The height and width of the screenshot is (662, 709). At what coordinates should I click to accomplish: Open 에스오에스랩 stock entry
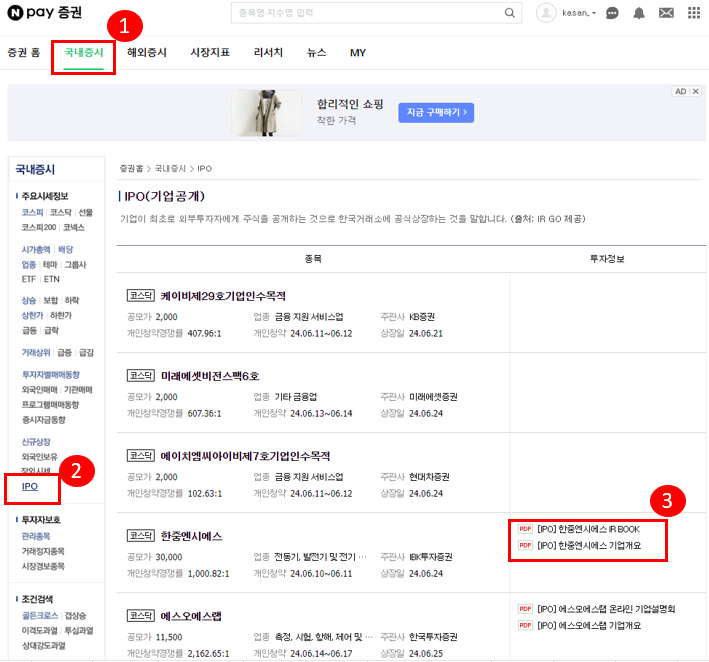tap(191, 616)
